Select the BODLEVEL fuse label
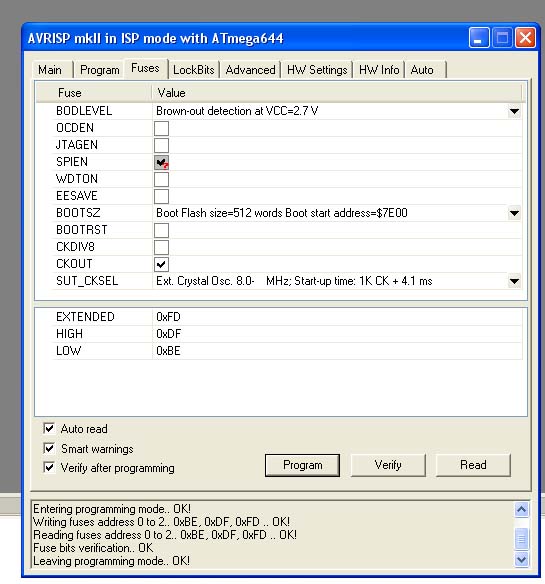Viewport: 545px width, 584px height. (x=84, y=111)
